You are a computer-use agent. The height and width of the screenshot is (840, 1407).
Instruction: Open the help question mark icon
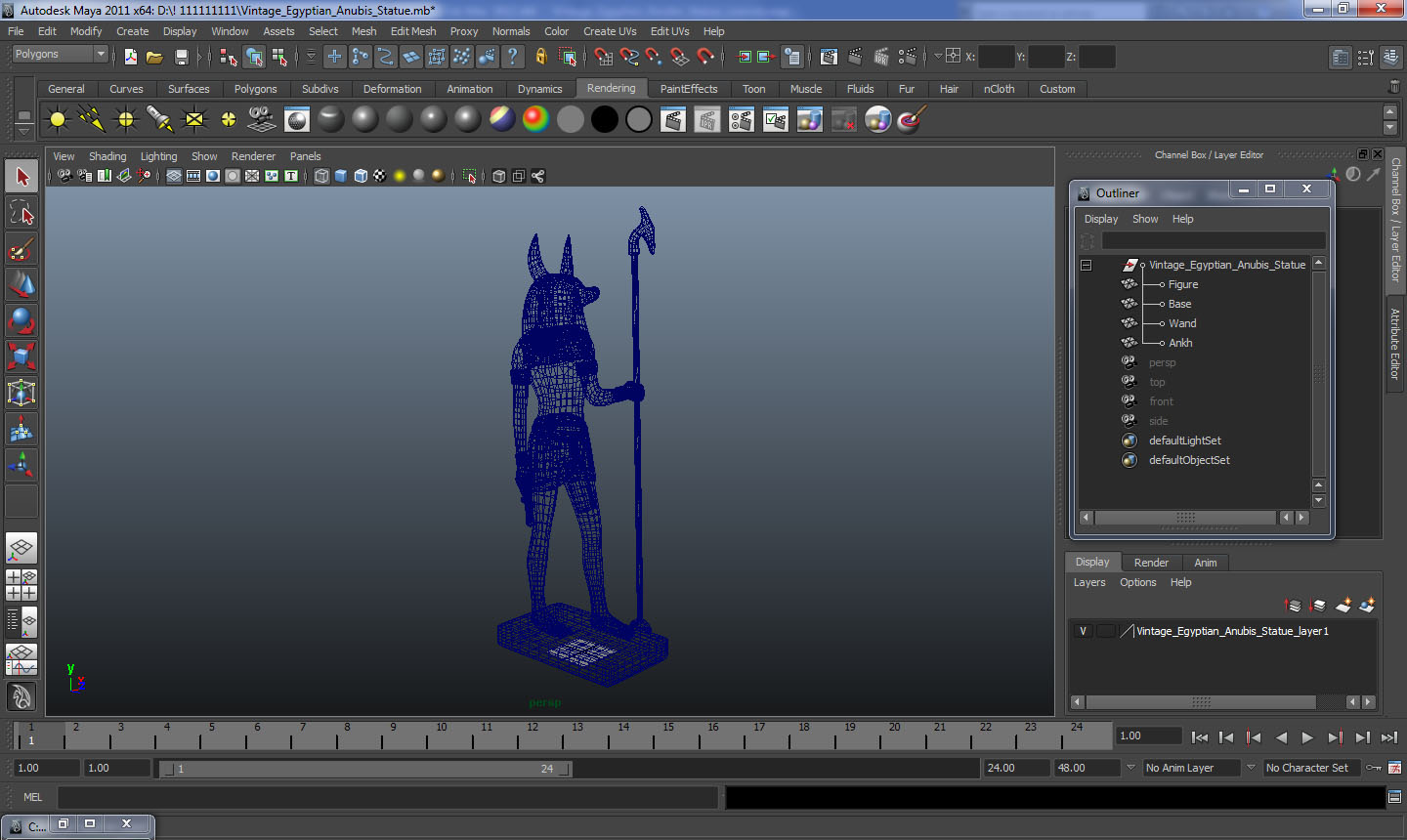pos(513,57)
